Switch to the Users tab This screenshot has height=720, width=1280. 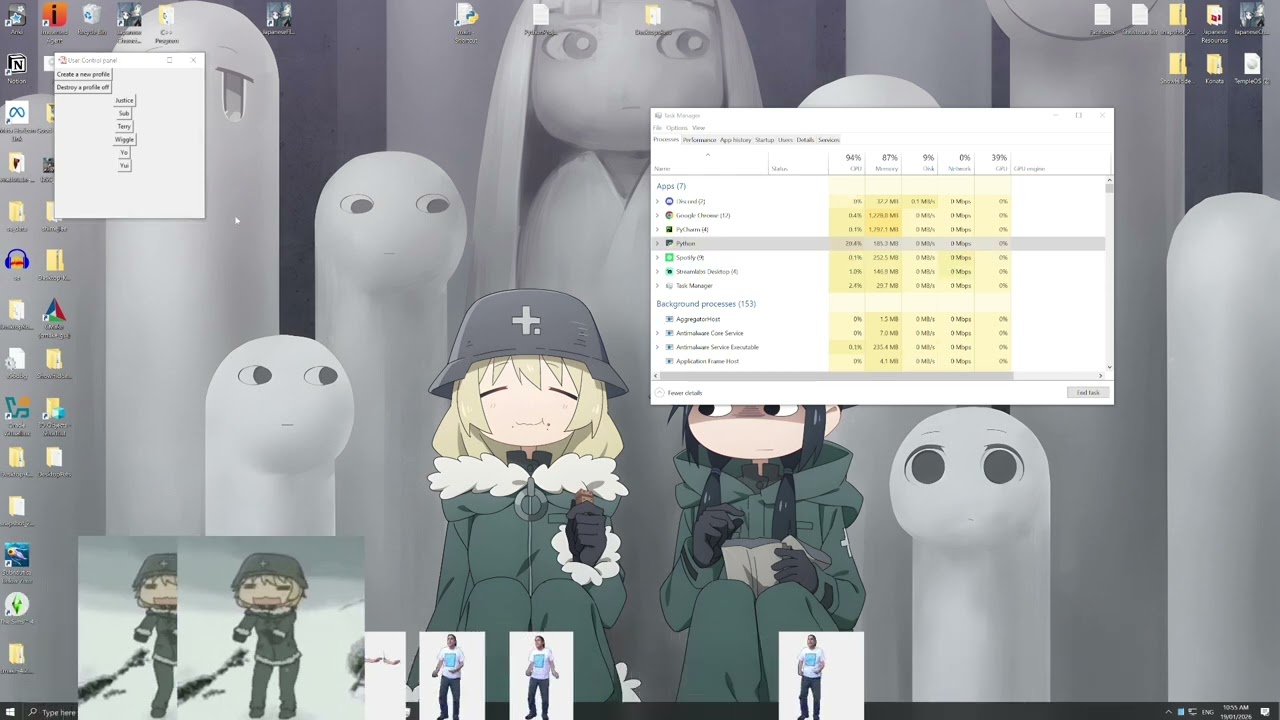tap(785, 140)
